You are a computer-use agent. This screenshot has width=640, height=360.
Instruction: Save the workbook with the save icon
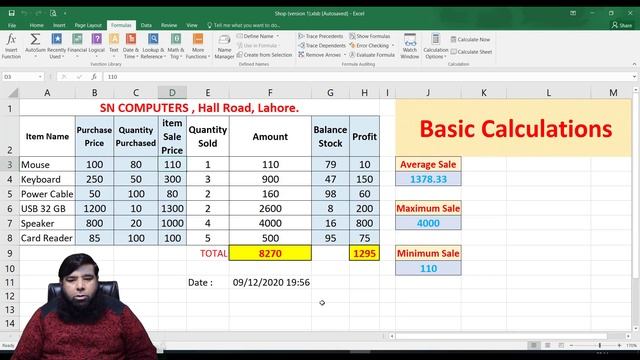coord(11,13)
